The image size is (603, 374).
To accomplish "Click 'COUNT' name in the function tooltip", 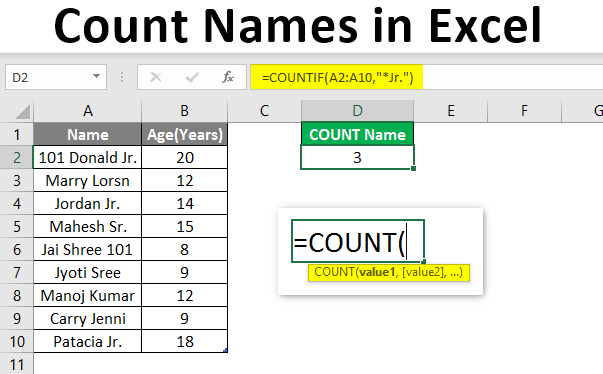I will click(335, 272).
